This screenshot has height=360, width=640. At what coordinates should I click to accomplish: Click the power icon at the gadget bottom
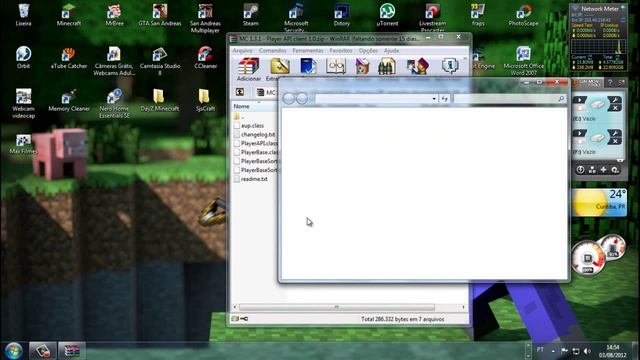[x=580, y=170]
